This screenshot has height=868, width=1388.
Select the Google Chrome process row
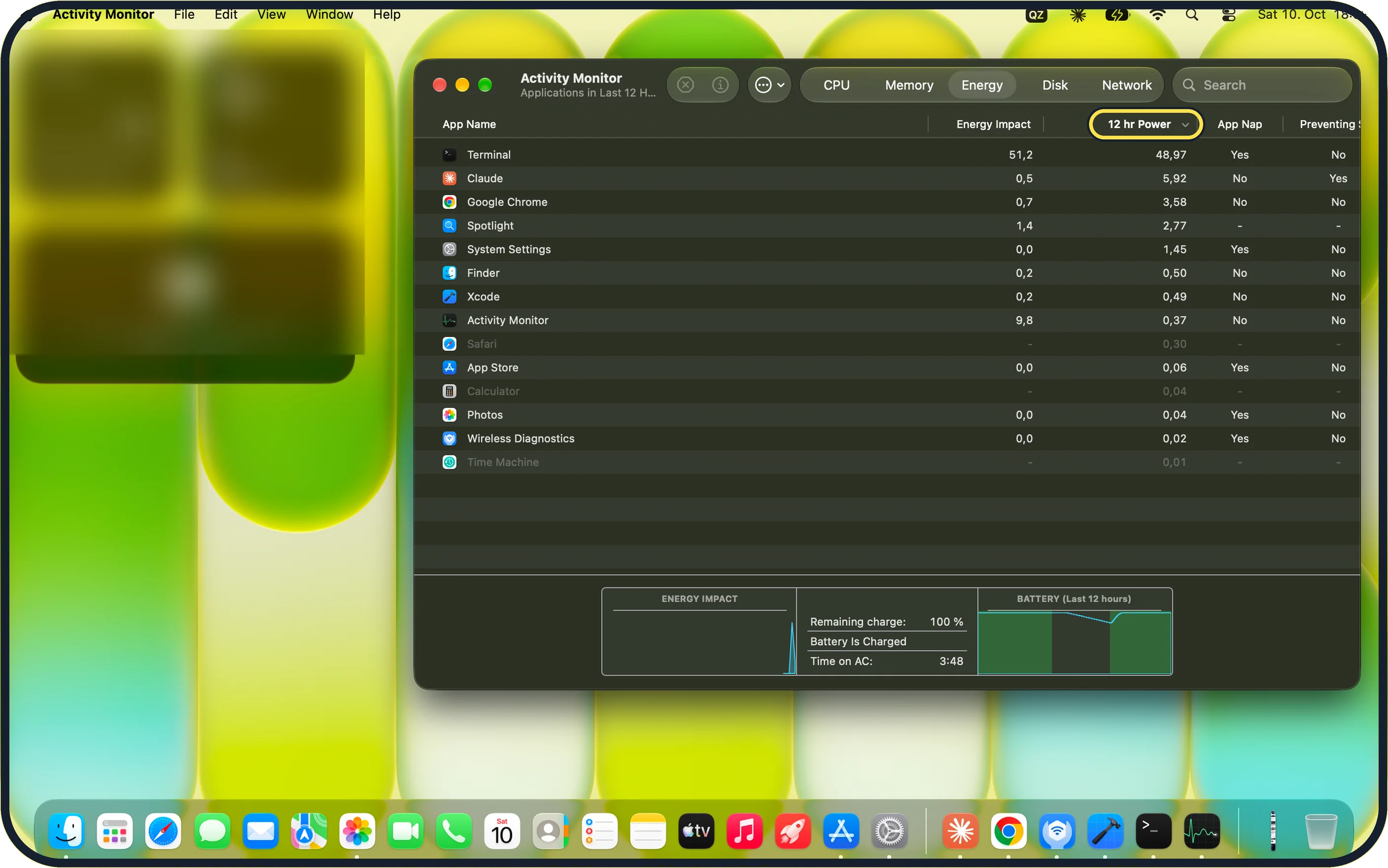887,202
